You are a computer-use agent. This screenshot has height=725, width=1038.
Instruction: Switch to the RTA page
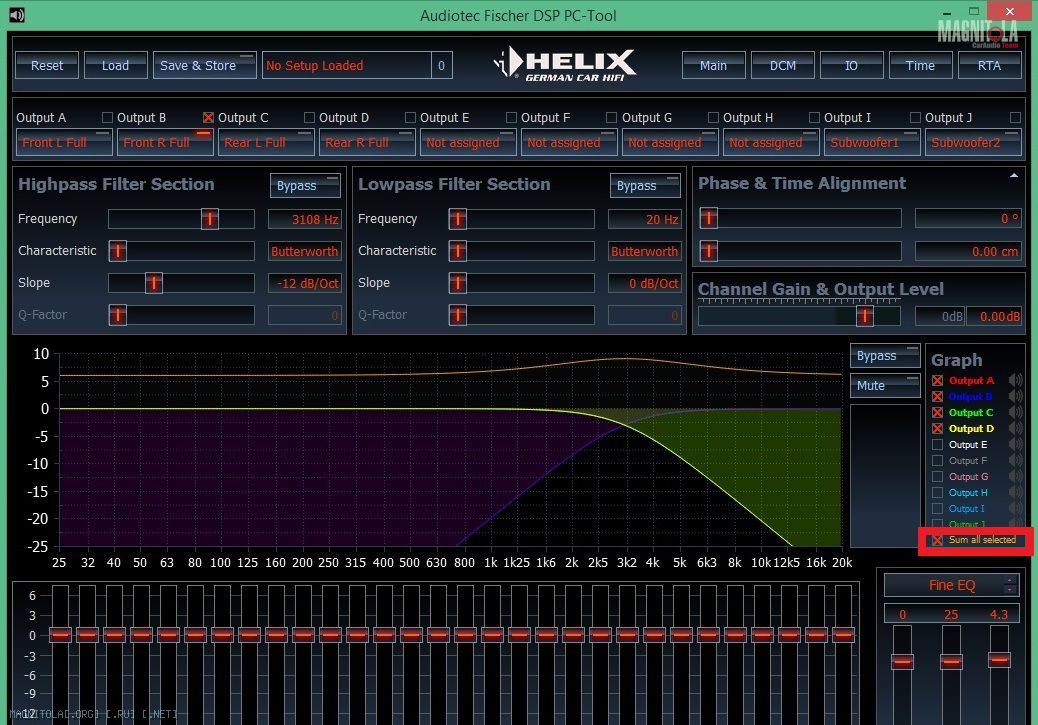click(988, 65)
